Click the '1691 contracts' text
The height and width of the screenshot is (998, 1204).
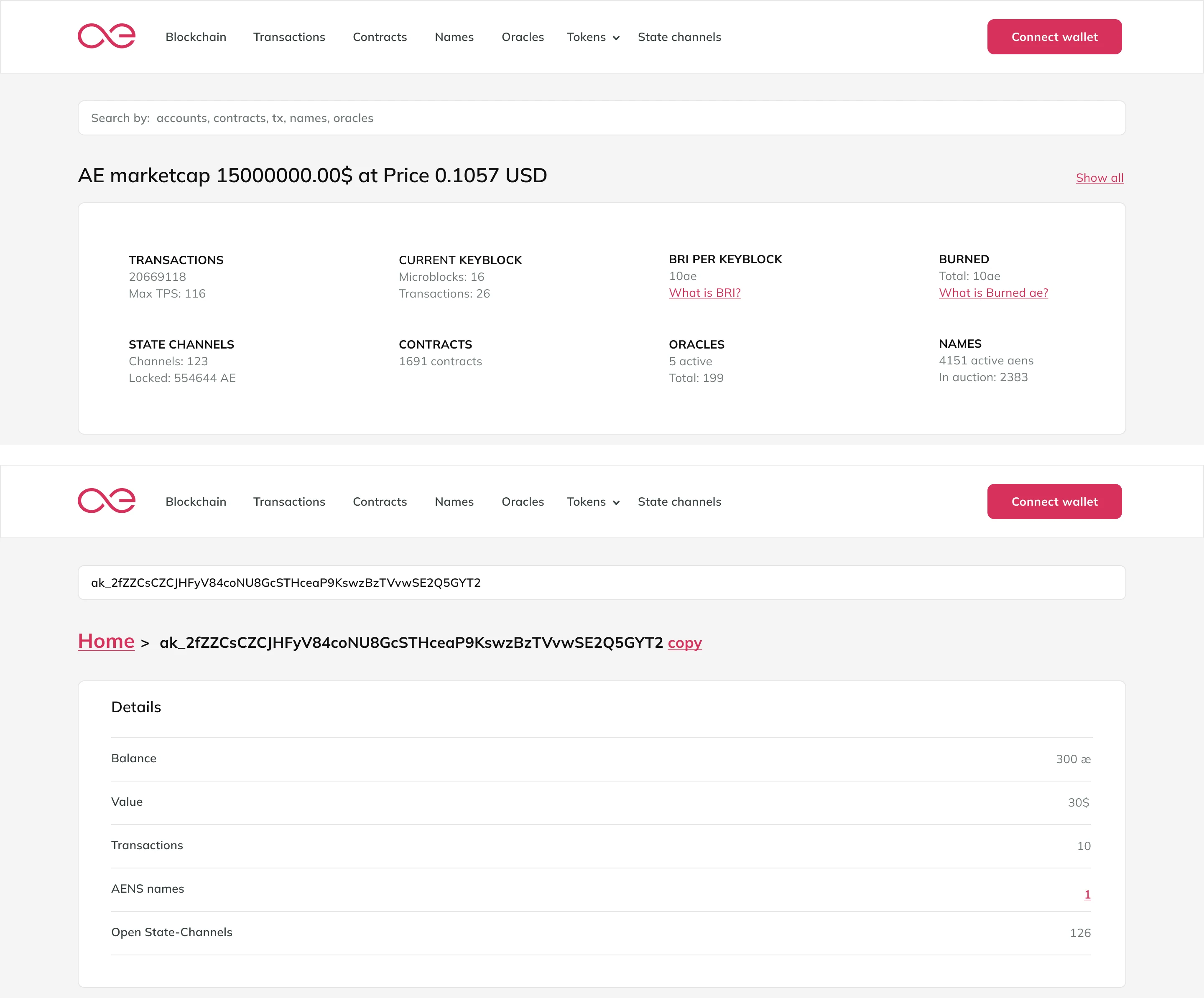point(440,361)
